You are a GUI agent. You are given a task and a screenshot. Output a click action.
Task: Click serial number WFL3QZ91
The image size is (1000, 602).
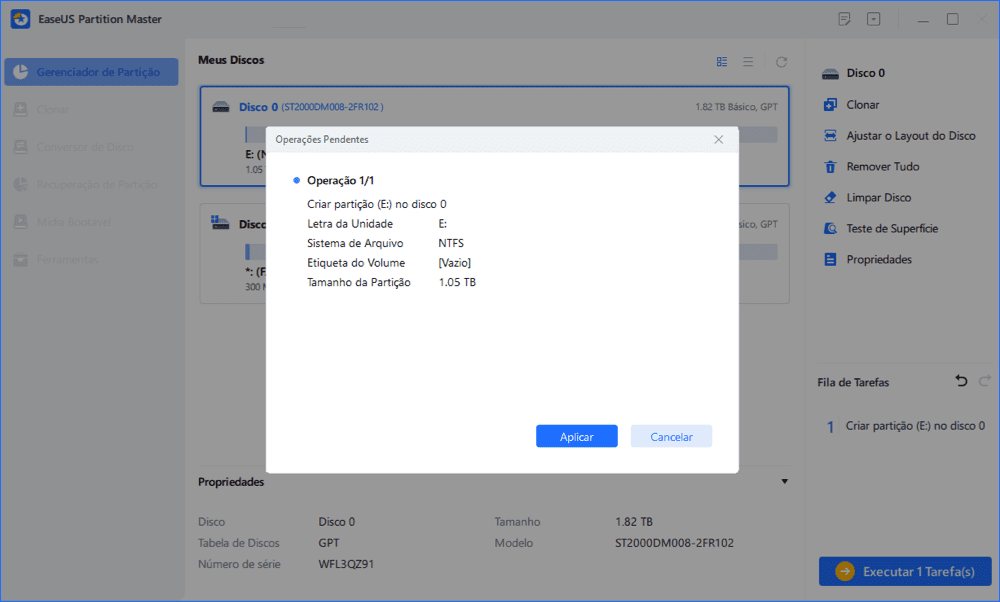(346, 564)
